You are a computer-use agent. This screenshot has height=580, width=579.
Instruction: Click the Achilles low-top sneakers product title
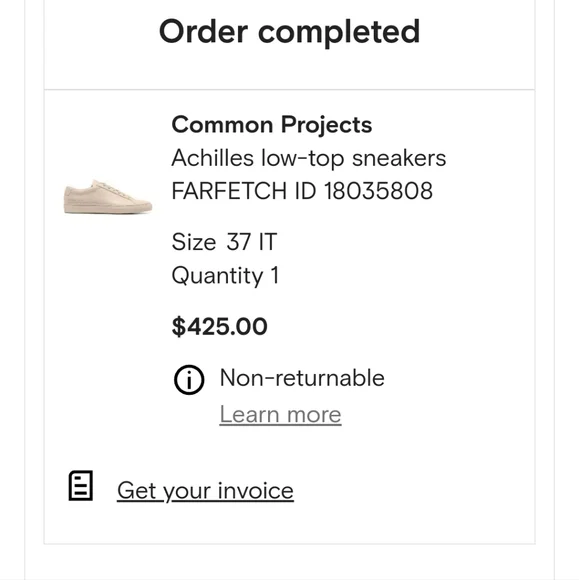[309, 158]
